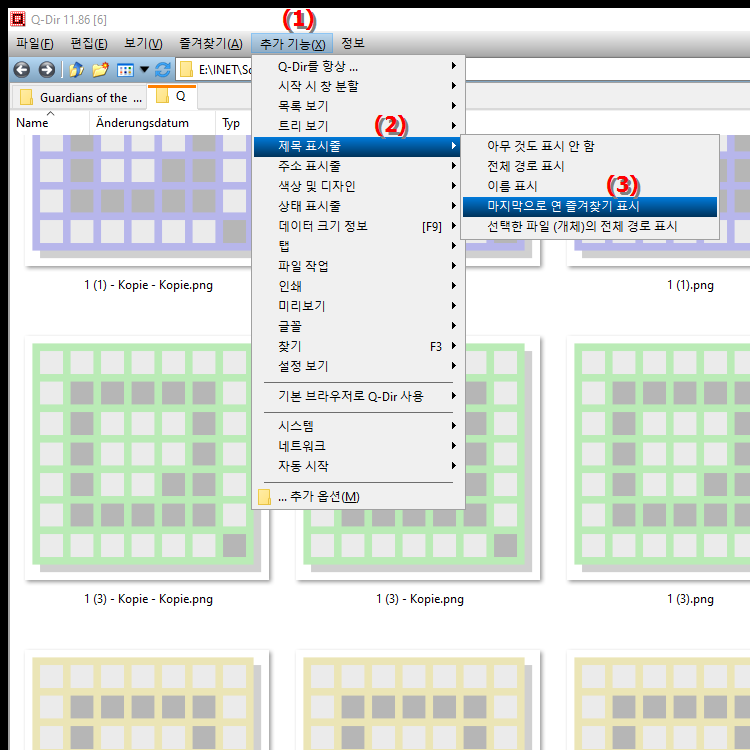Sort by the Änderungsdatum column header
The image size is (750, 750).
pyautogui.click(x=152, y=123)
